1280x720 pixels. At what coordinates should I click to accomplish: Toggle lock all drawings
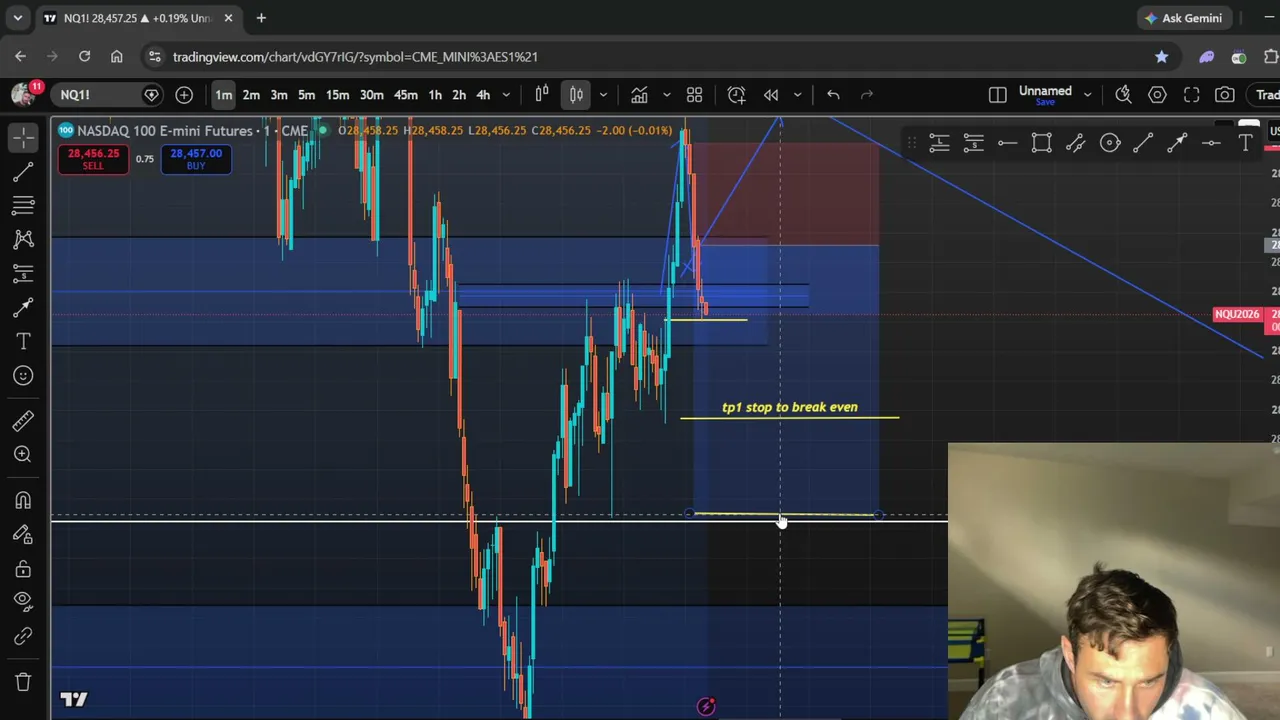pyautogui.click(x=23, y=568)
